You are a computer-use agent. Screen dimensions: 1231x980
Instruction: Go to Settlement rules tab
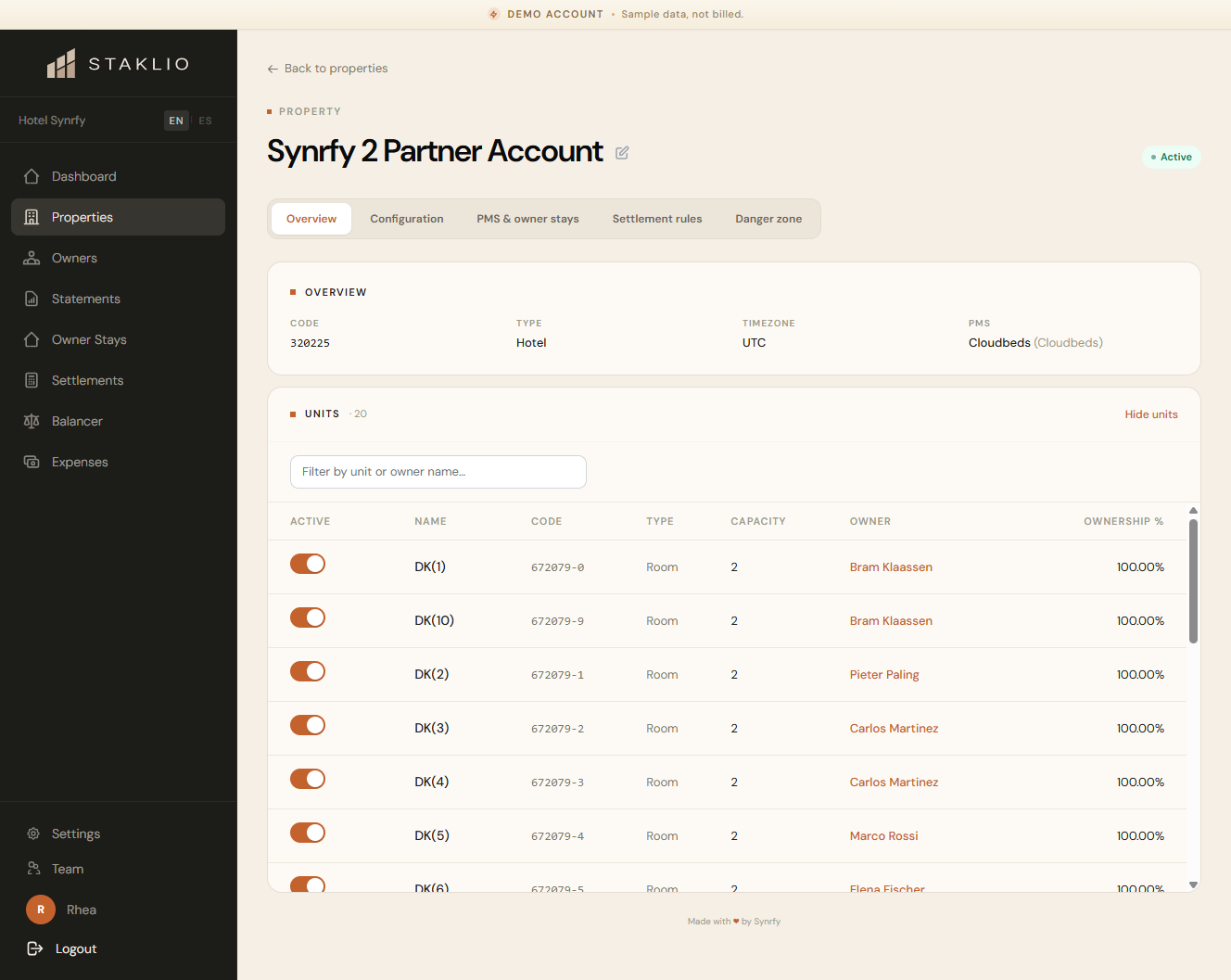(x=657, y=219)
